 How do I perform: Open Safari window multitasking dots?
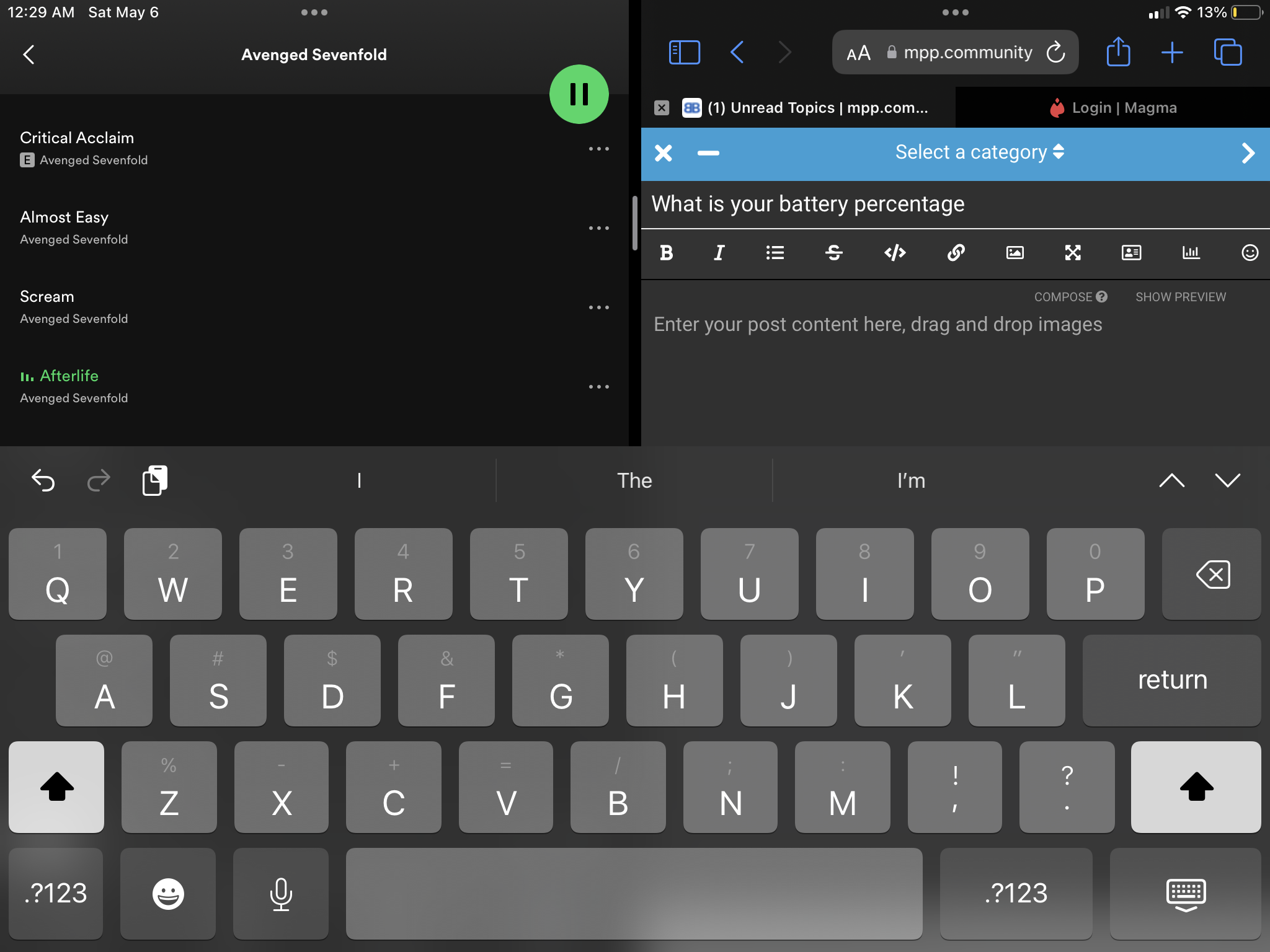pyautogui.click(x=955, y=12)
